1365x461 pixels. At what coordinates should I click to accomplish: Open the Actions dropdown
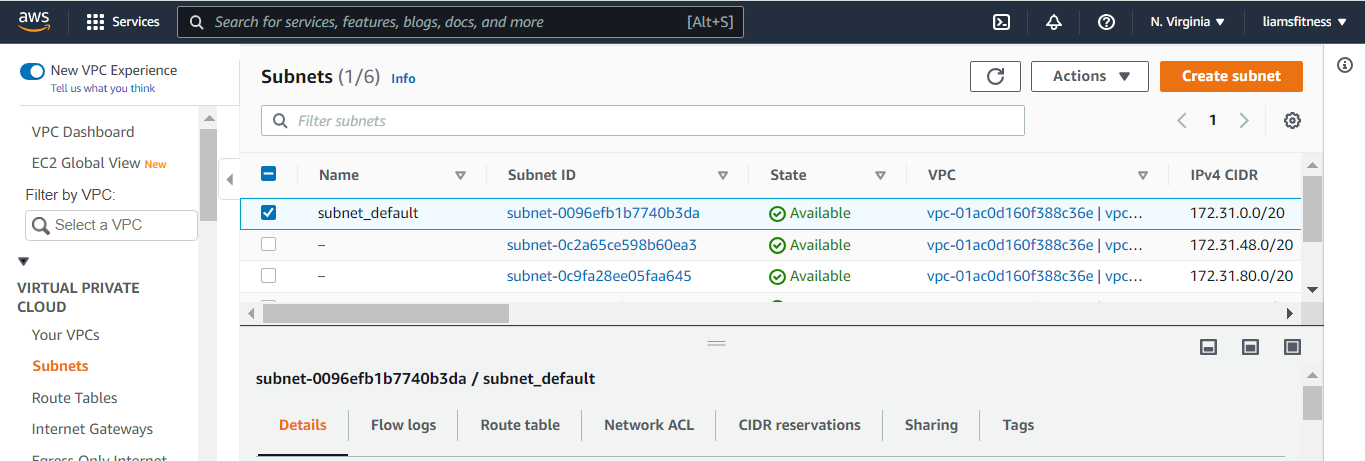[x=1089, y=76]
